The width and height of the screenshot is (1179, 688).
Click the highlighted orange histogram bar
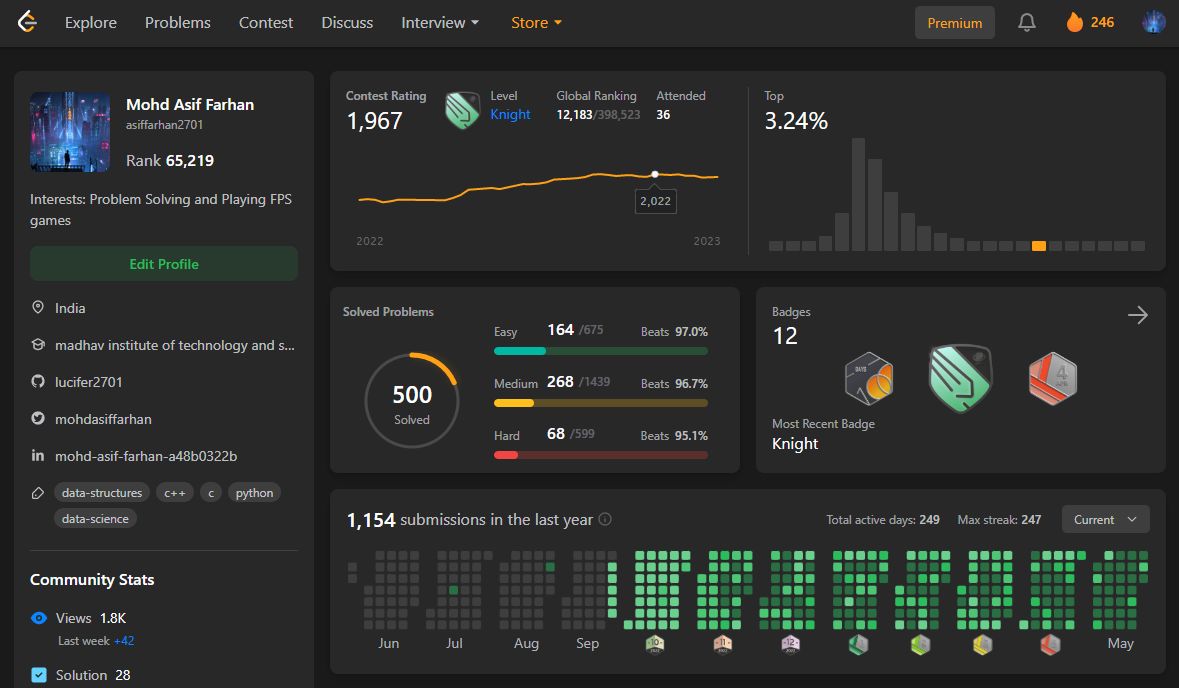click(x=1038, y=246)
